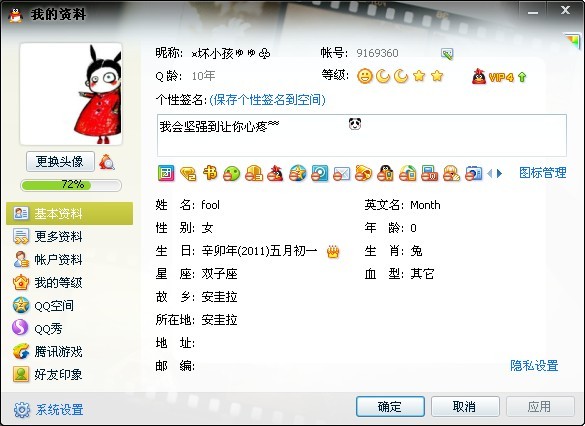Click the panda emoticon in signature box
The height and width of the screenshot is (426, 585).
(355, 123)
